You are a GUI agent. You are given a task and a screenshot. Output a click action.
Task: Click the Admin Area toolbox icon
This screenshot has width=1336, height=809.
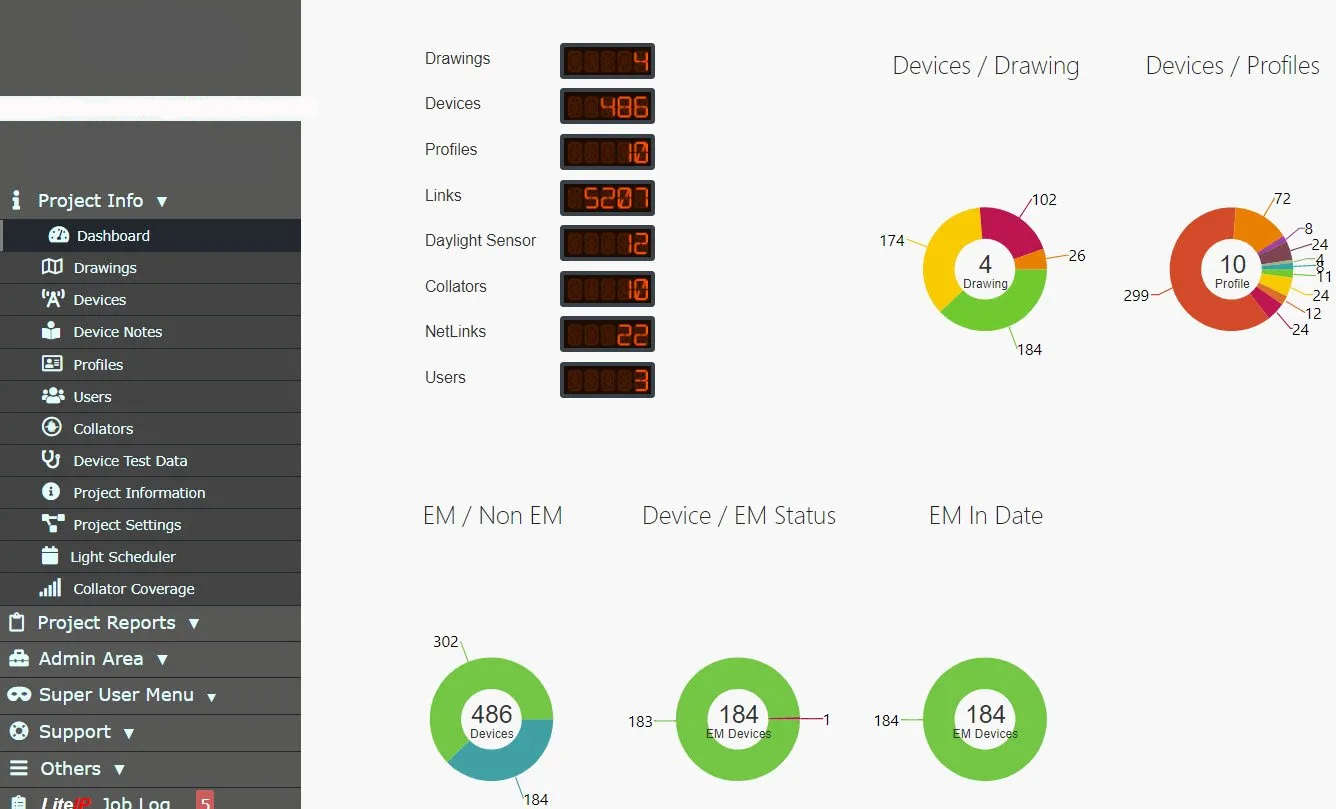tap(18, 658)
